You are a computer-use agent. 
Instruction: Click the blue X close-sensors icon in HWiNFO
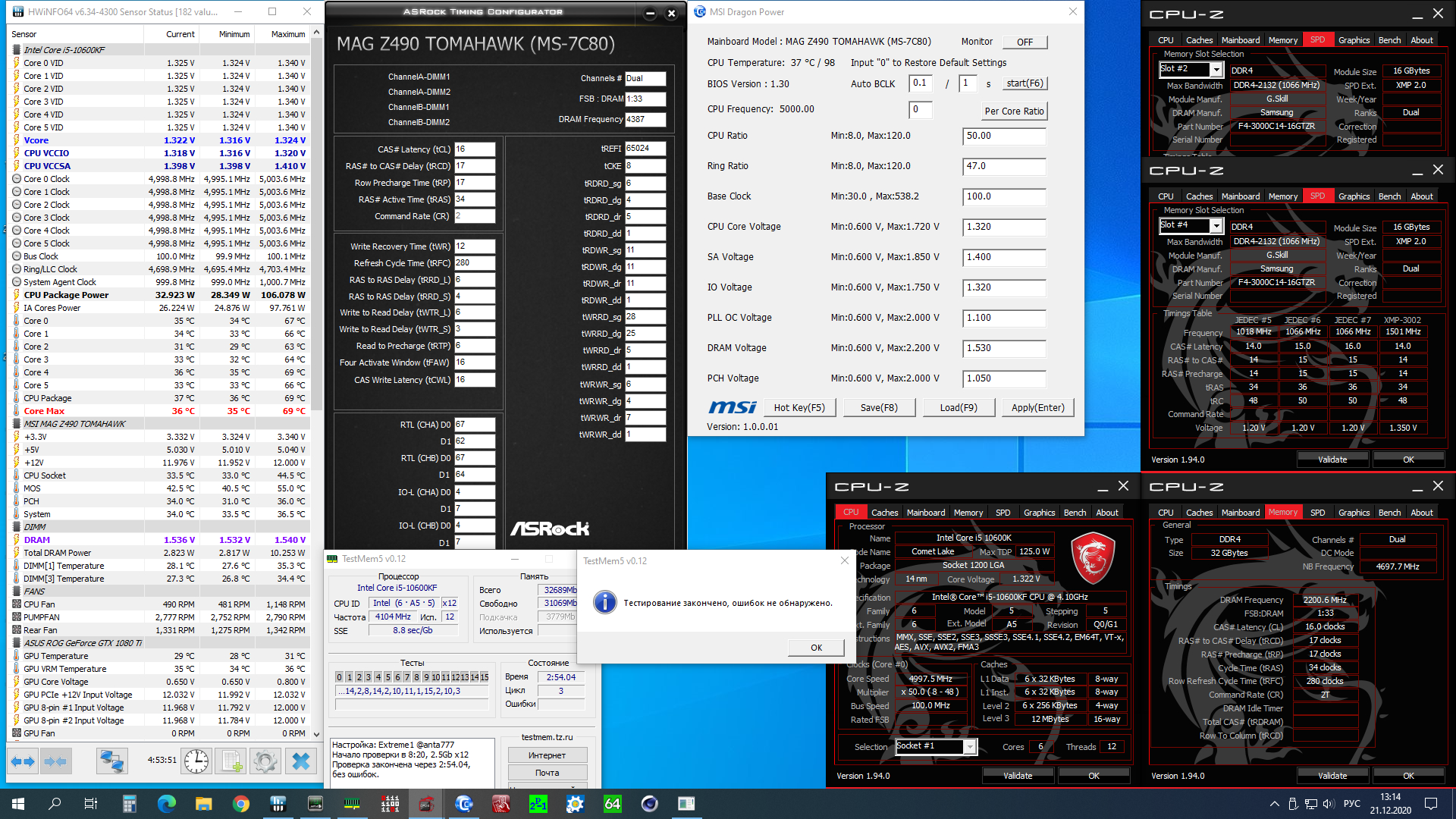pyautogui.click(x=301, y=761)
